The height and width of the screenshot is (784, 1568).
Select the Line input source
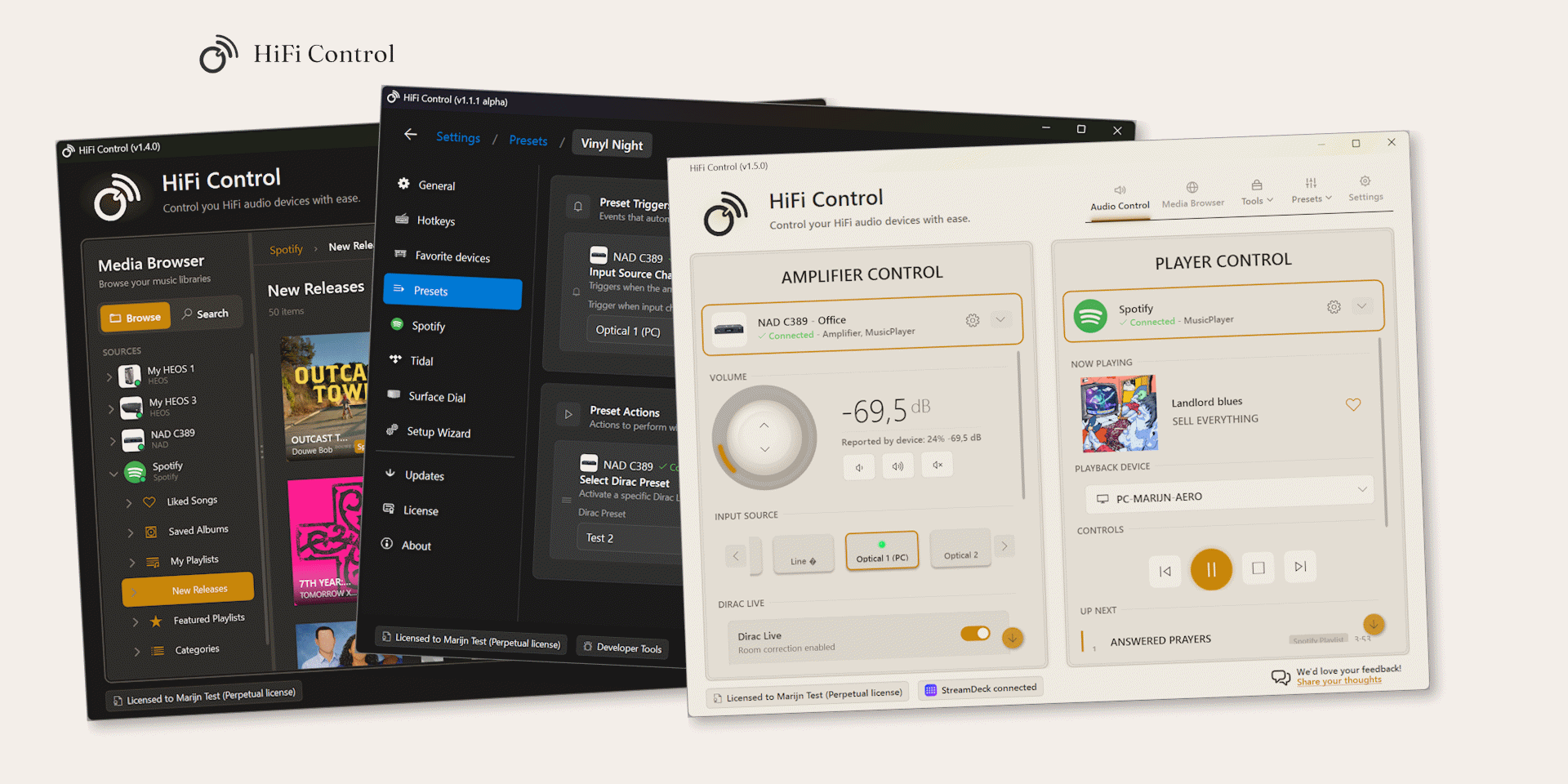pos(804,554)
